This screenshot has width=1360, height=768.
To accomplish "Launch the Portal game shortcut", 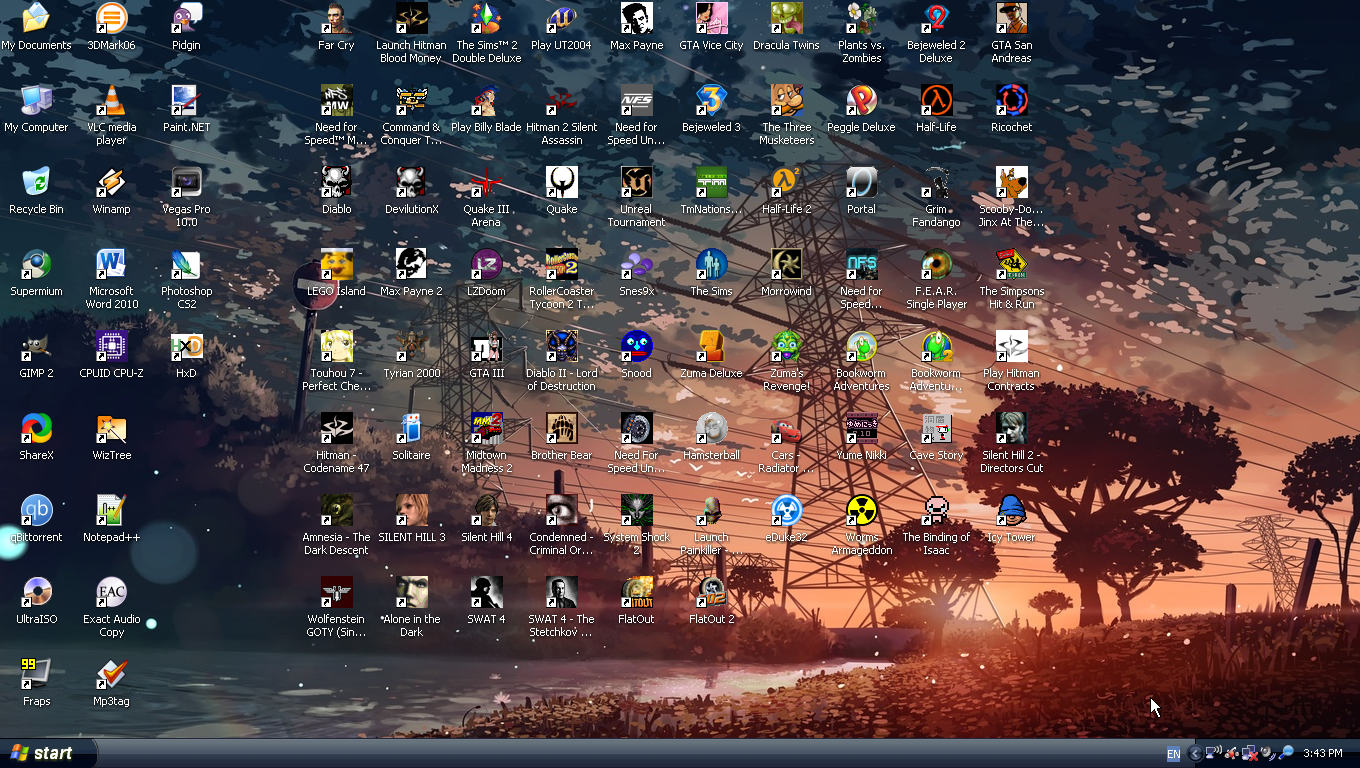I will (x=861, y=182).
